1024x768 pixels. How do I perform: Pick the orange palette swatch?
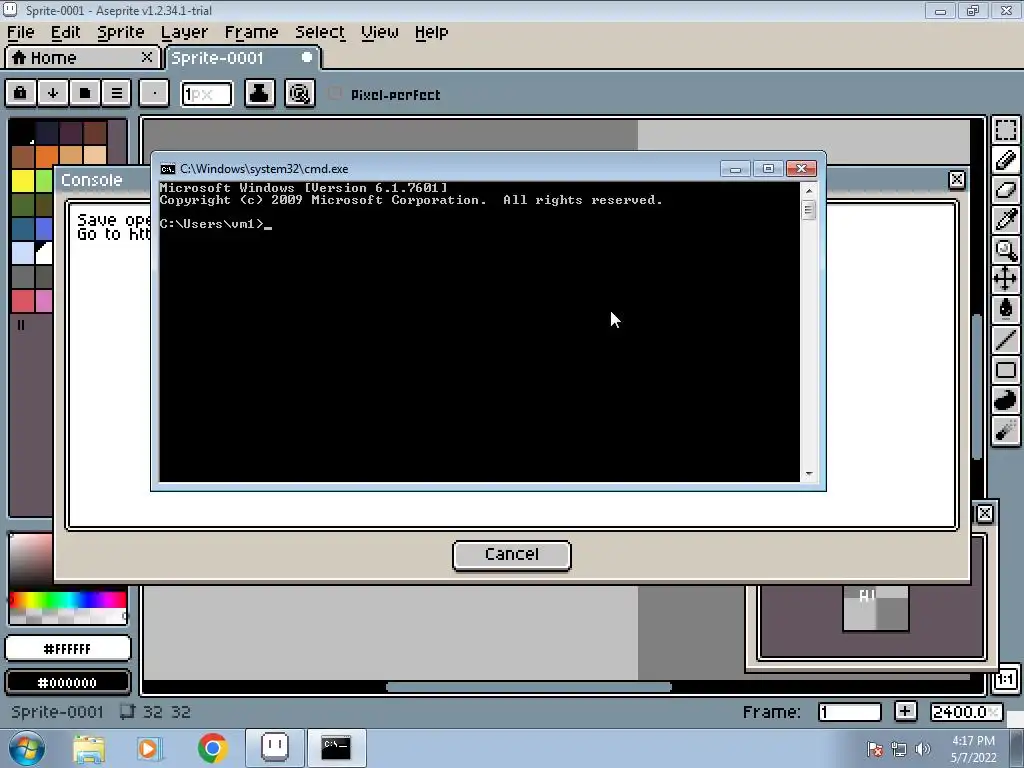(47, 157)
